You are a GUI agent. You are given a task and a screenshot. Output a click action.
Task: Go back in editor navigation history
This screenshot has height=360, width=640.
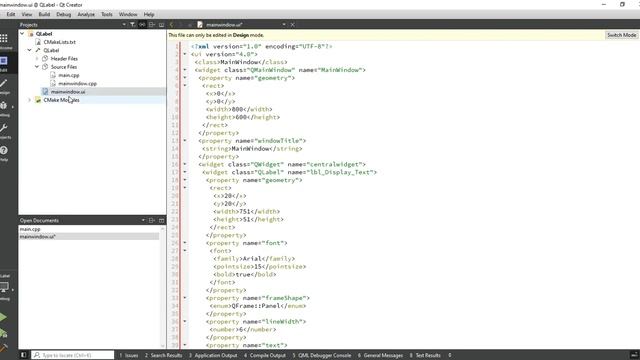click(171, 24)
